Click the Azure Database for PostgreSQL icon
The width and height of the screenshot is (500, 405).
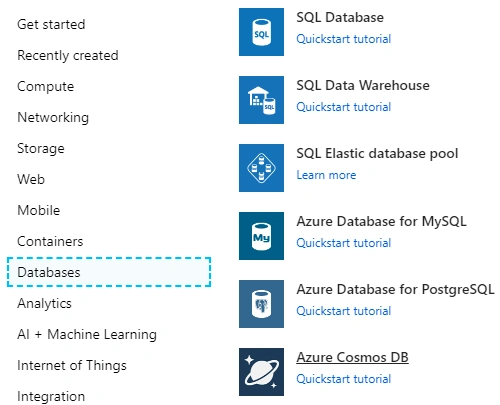[x=261, y=304]
